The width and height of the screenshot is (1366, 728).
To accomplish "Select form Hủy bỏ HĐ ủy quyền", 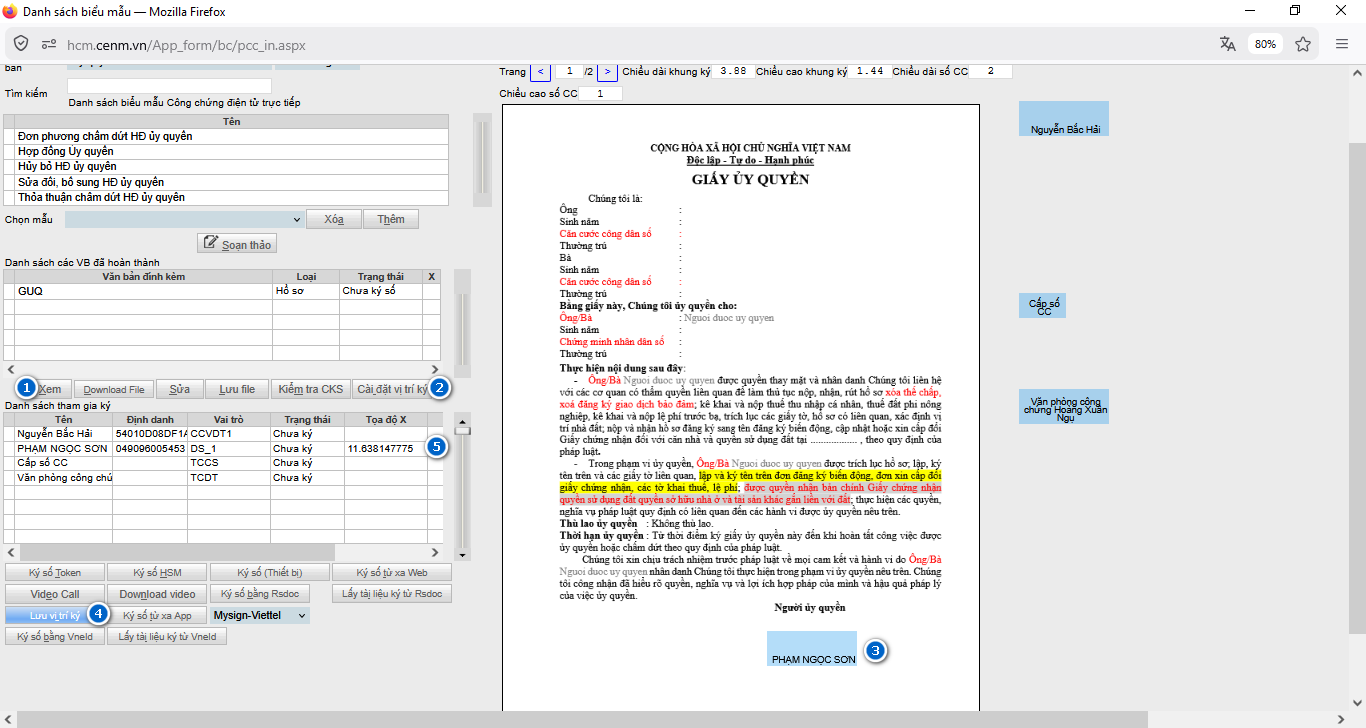I will [232, 166].
